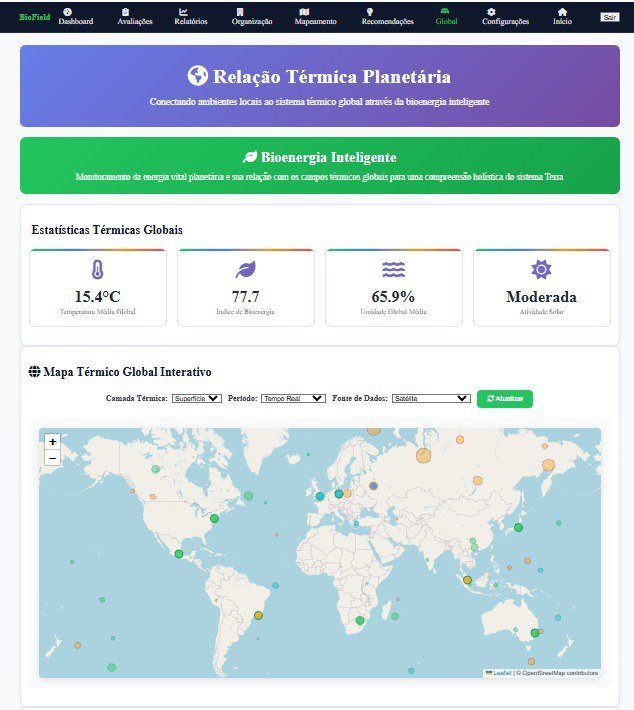Go to Dashboard in the navigation bar
634x710 pixels.
pos(74,17)
